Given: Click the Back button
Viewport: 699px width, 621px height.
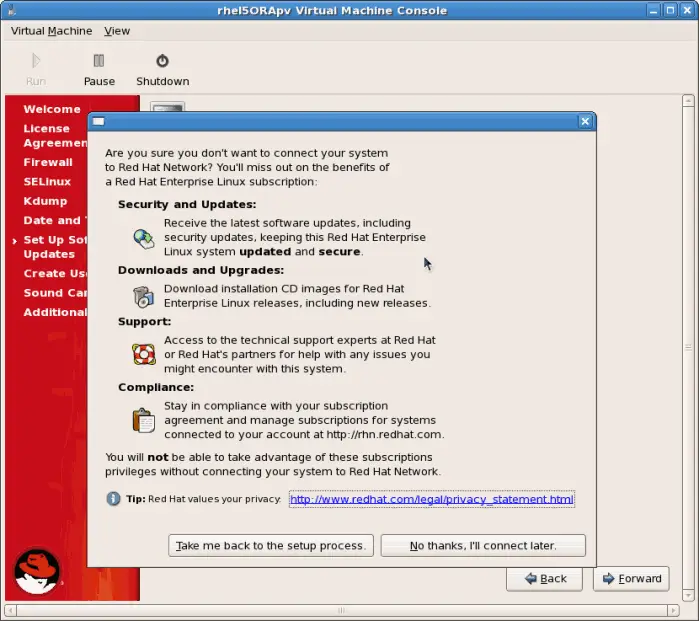Looking at the screenshot, I should [544, 578].
